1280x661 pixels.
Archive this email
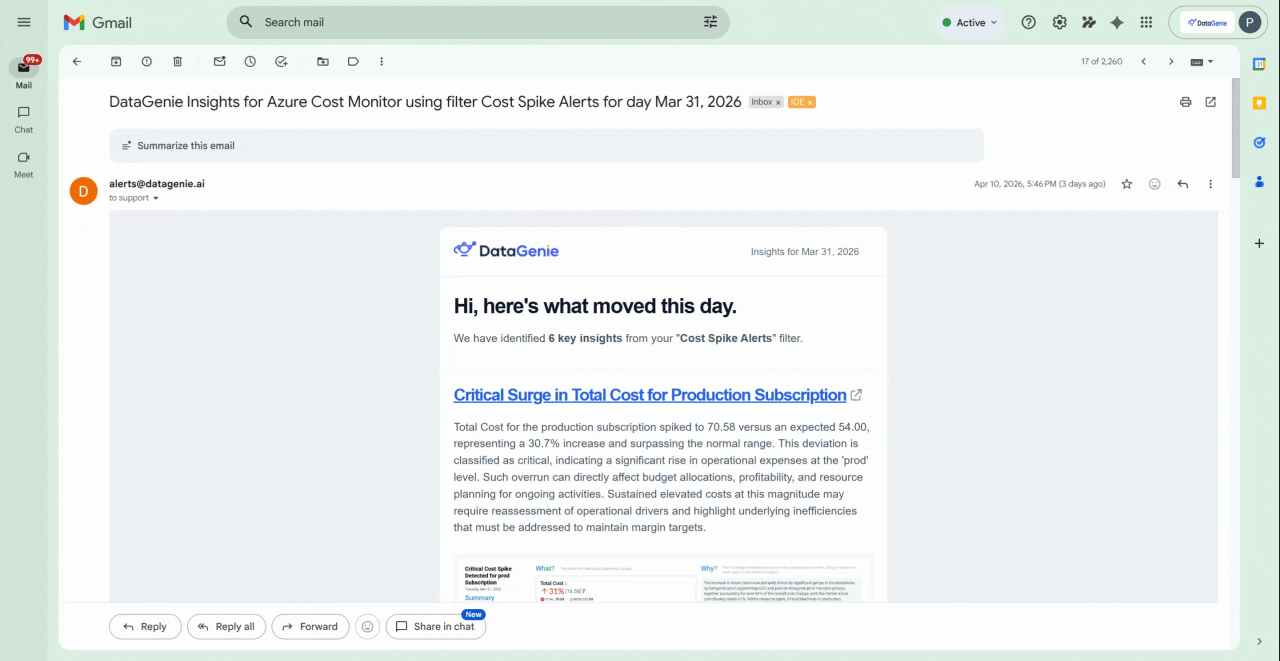coord(116,61)
